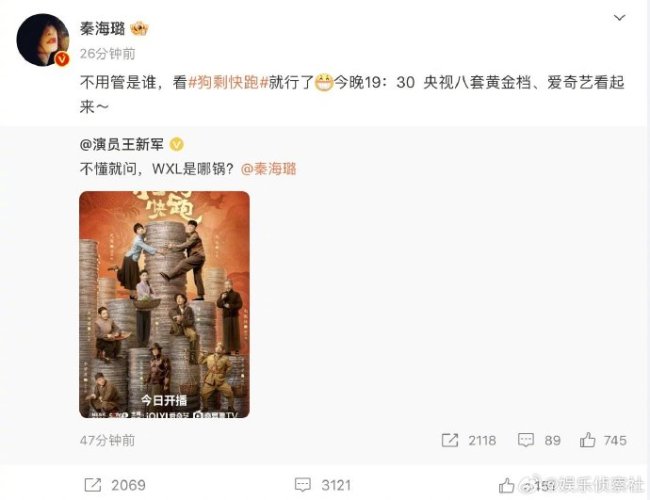This screenshot has height=500, width=650.
Task: Open 秦海璐 username link
Action: click(102, 29)
